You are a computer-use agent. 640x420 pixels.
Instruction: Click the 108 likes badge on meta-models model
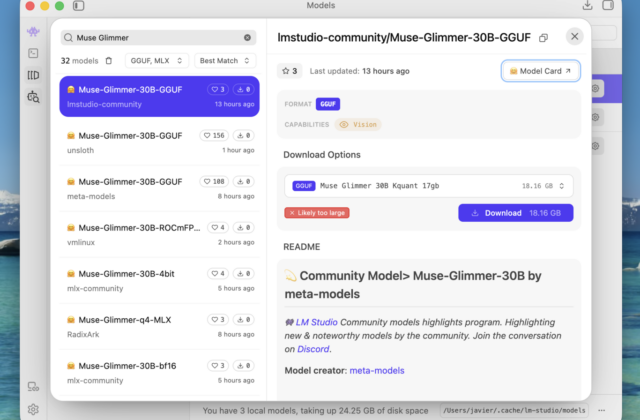pos(214,182)
